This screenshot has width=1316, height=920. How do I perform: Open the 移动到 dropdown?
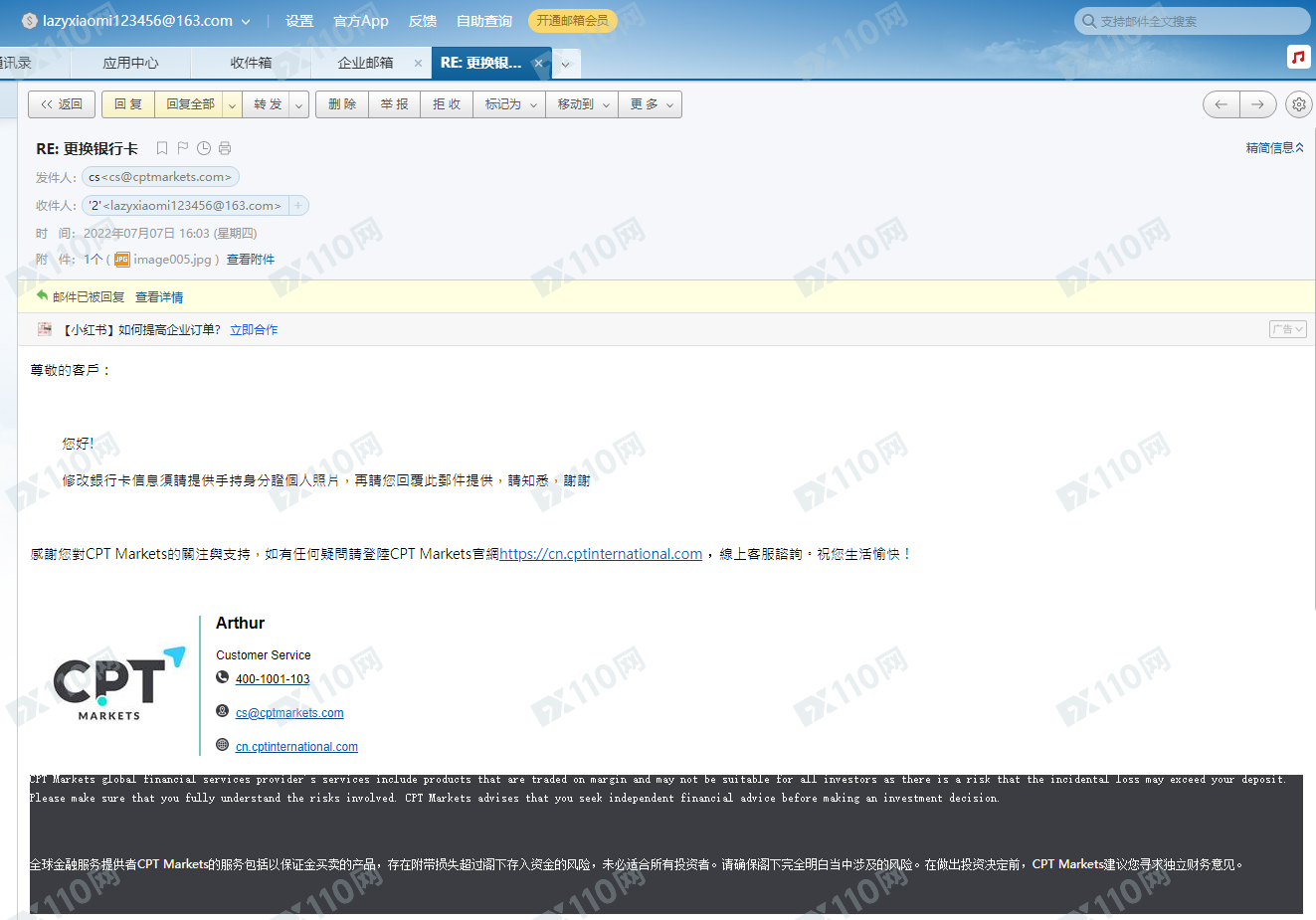582,104
